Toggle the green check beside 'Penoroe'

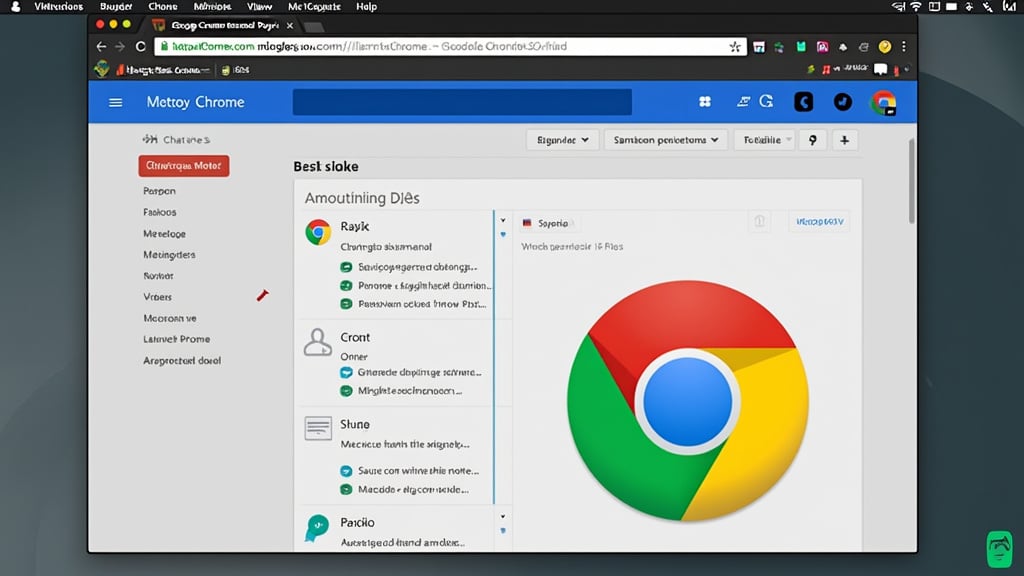346,285
